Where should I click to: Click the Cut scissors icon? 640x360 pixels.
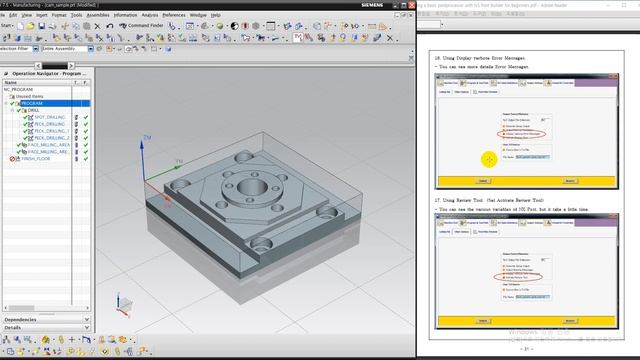[65, 26]
